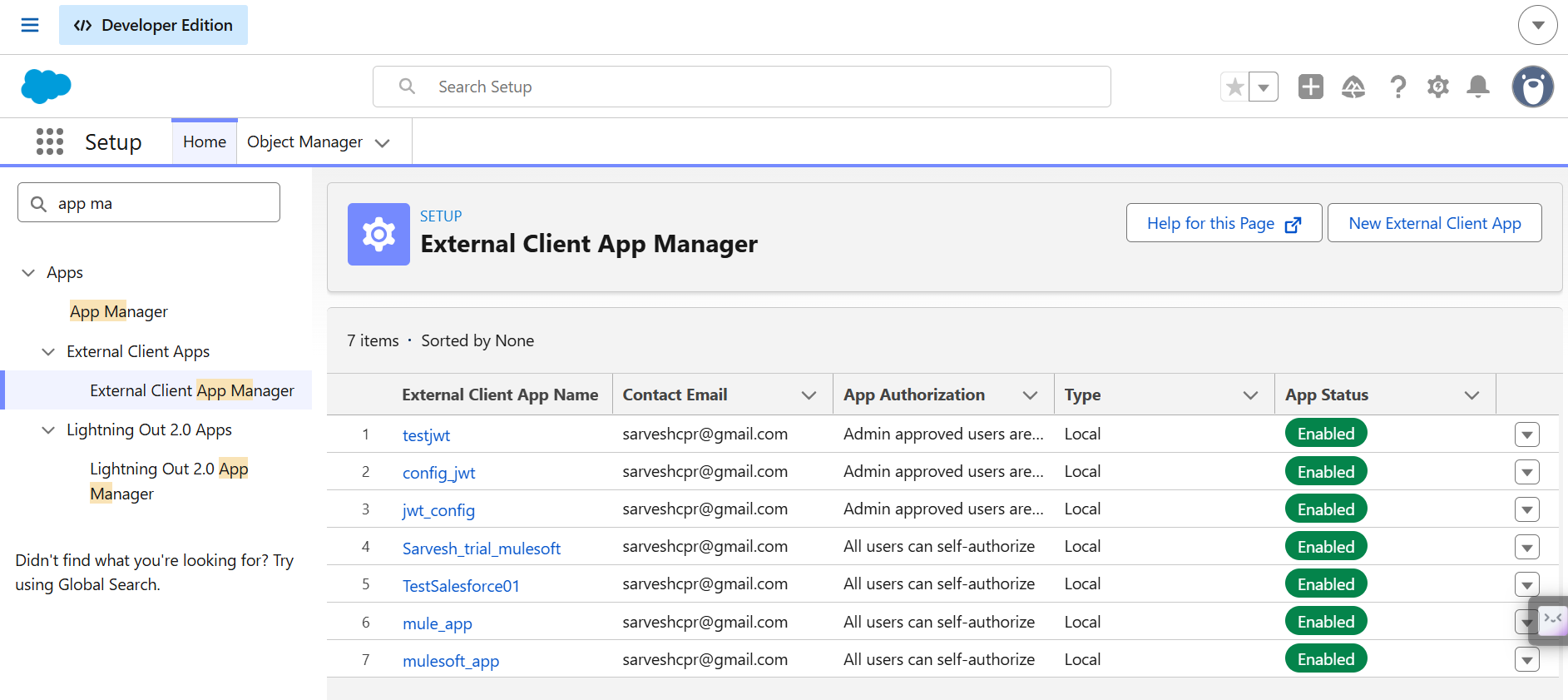Open row actions dropdown for config_jwt
1568x700 pixels.
pos(1526,472)
